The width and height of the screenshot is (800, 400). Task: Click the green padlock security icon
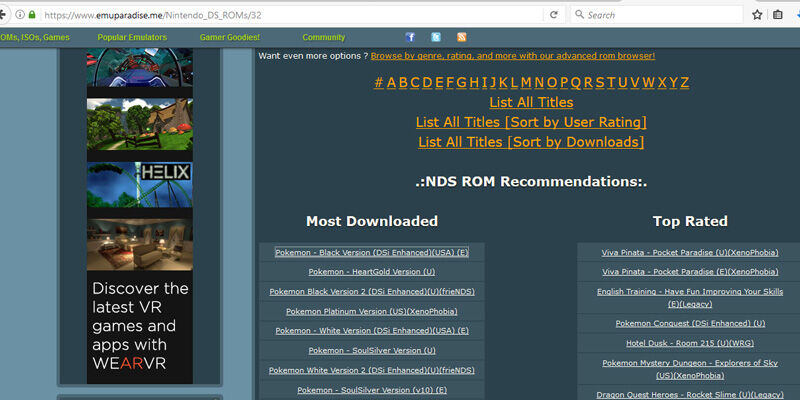(x=32, y=15)
